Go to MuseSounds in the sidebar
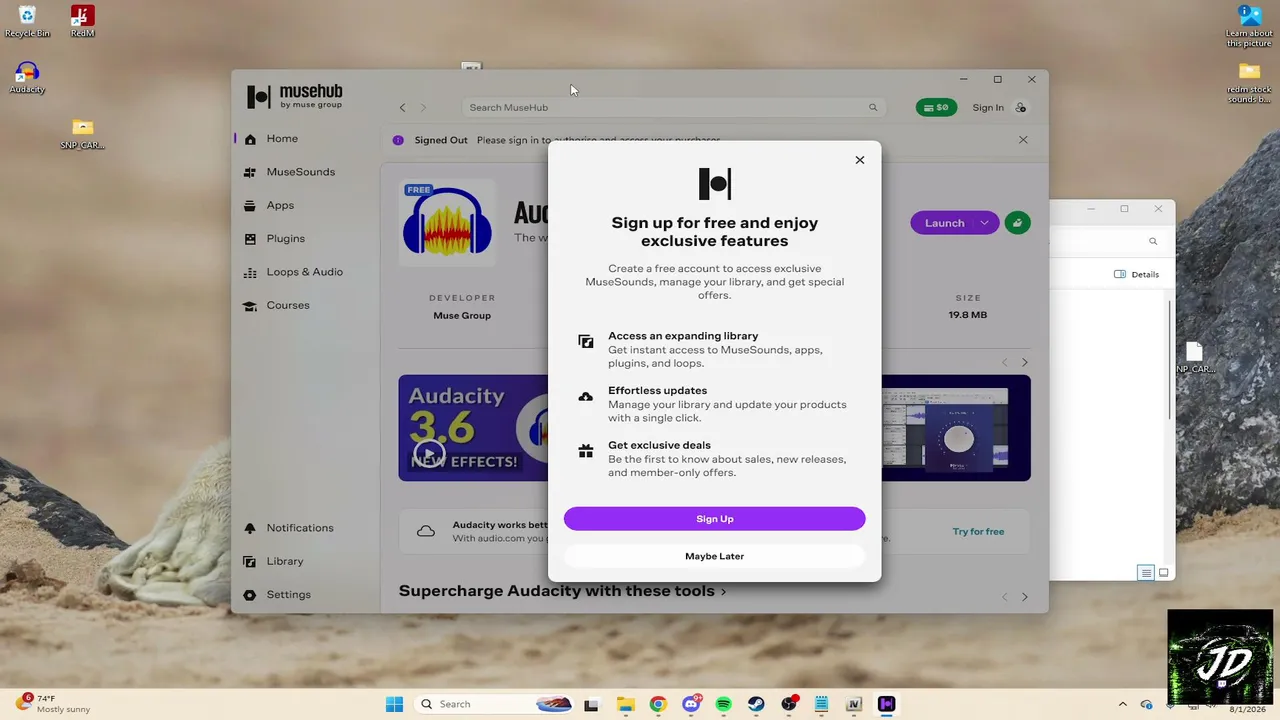The image size is (1280, 720). (300, 172)
